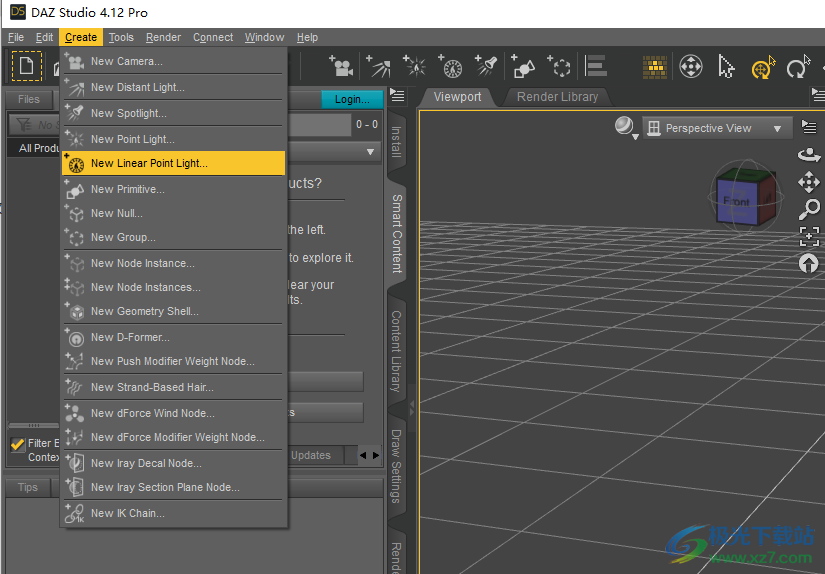This screenshot has height=574, width=825.
Task: Choose New dForce Modifier Weight Node... entry
Action: point(174,437)
